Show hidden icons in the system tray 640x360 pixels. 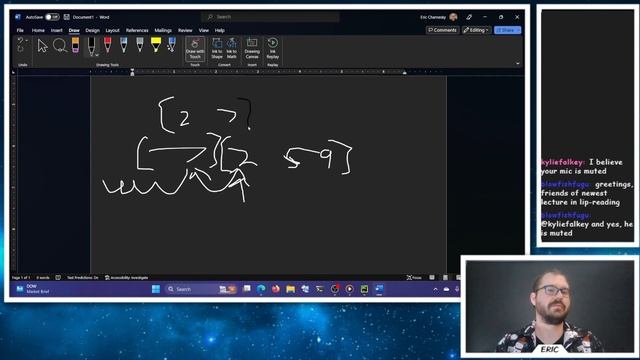(435, 289)
